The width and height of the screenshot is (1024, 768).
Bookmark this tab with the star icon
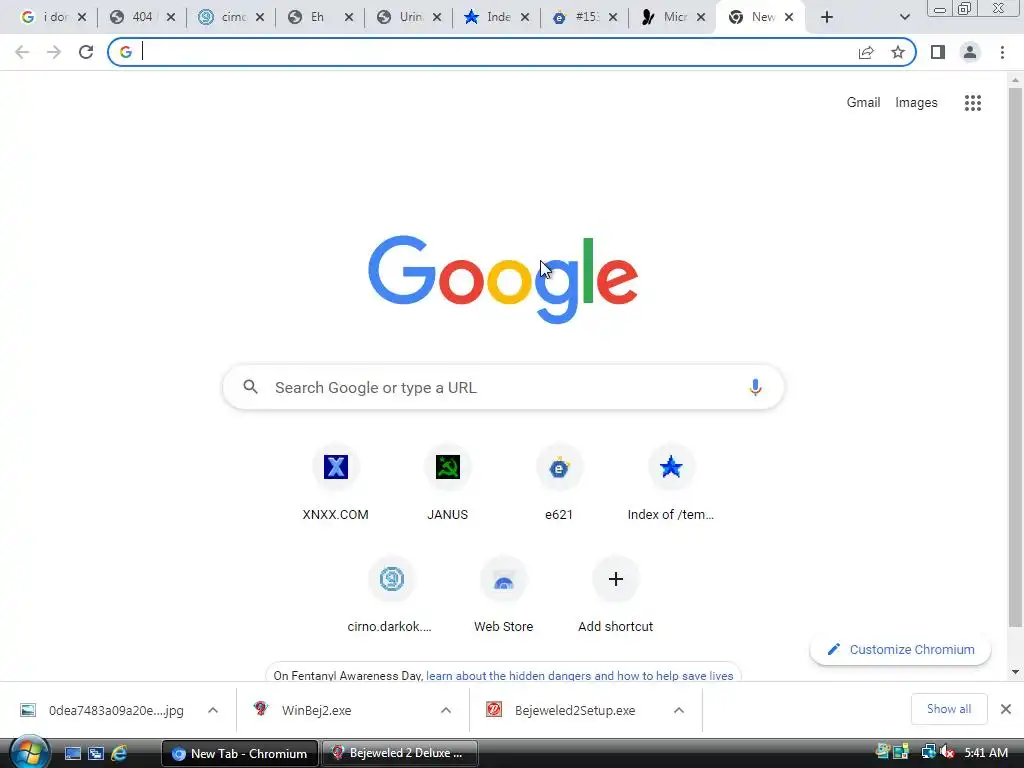click(x=898, y=52)
